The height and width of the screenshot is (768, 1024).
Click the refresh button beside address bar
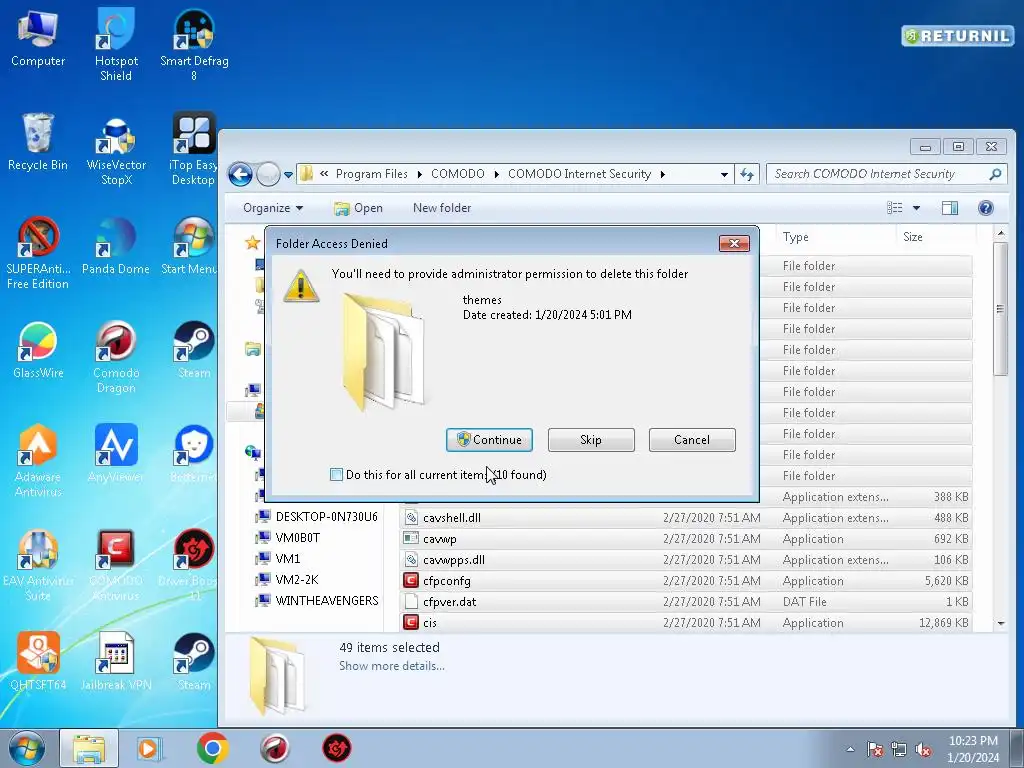[747, 174]
